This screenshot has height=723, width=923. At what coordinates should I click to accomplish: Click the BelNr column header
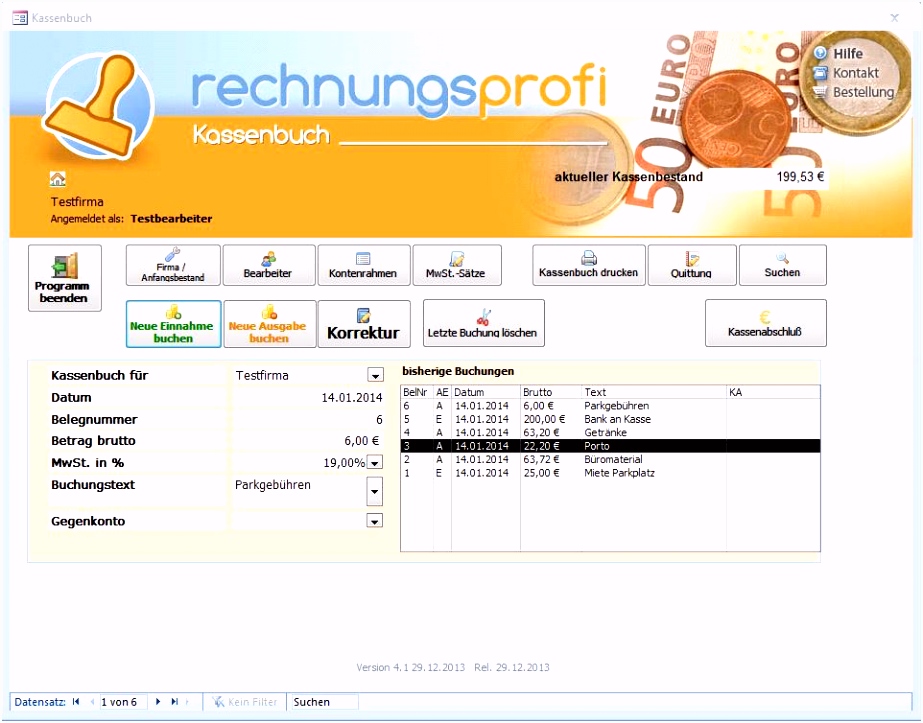click(x=417, y=392)
